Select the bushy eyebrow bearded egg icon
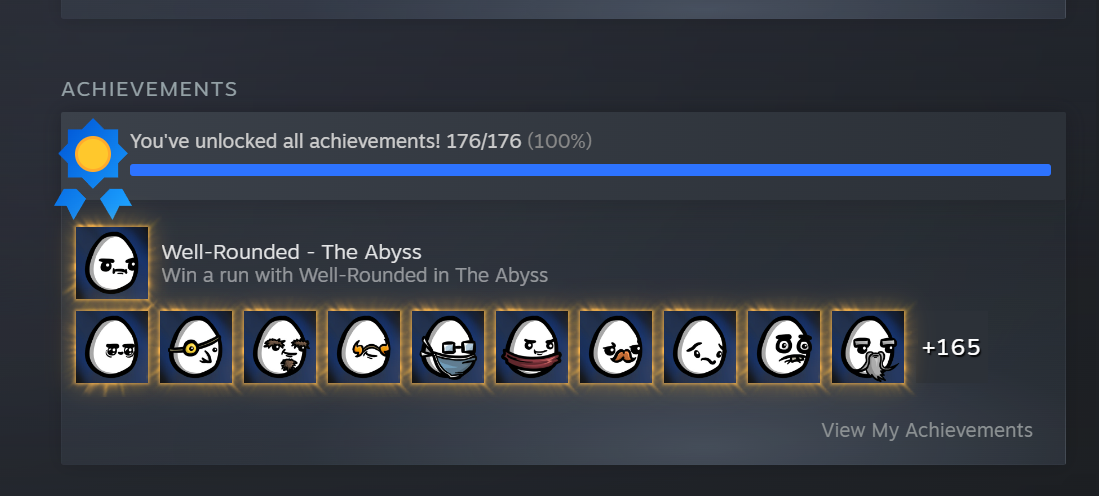 (280, 347)
